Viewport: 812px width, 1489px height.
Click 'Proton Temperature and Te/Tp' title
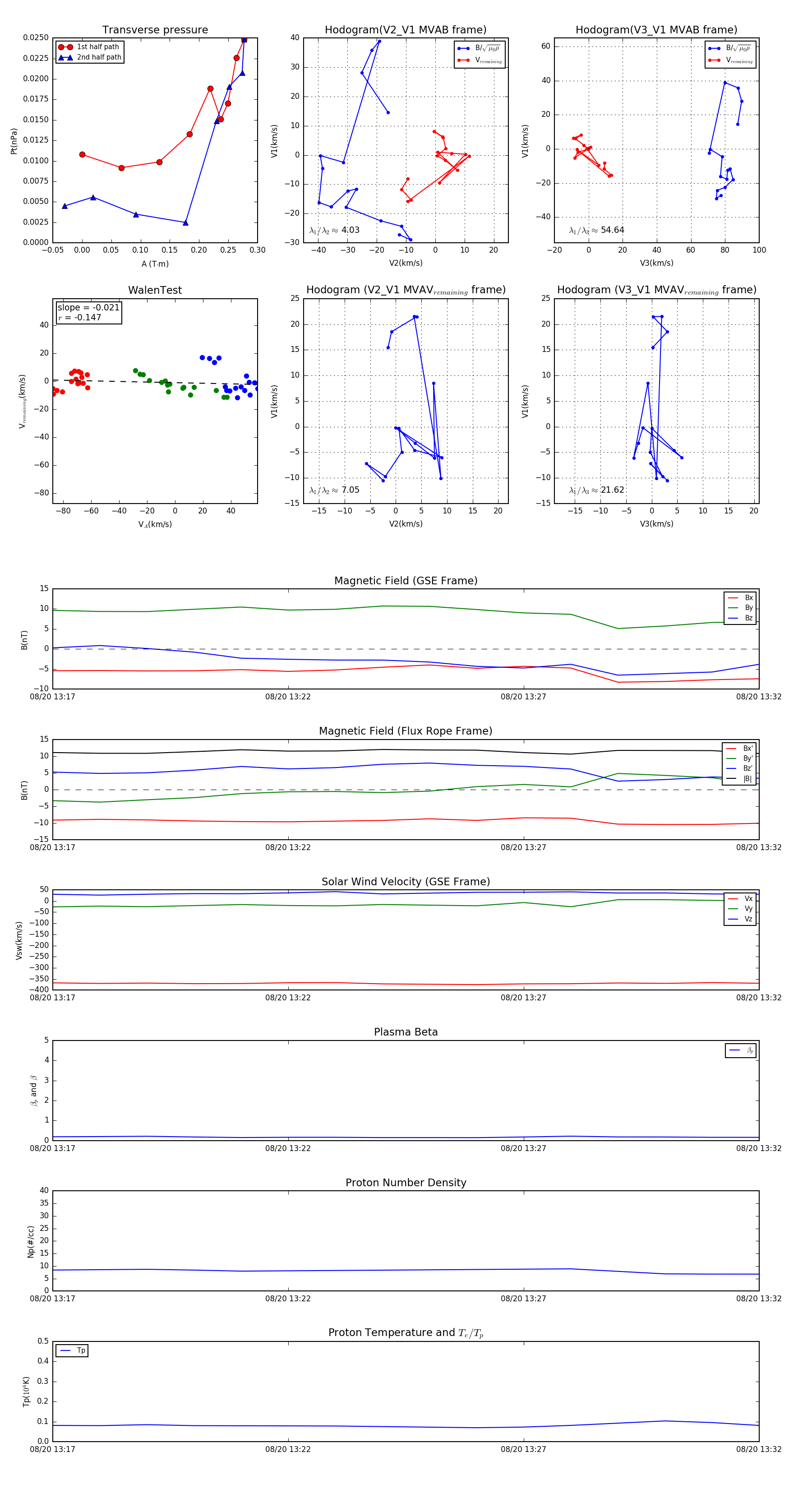tap(406, 1332)
